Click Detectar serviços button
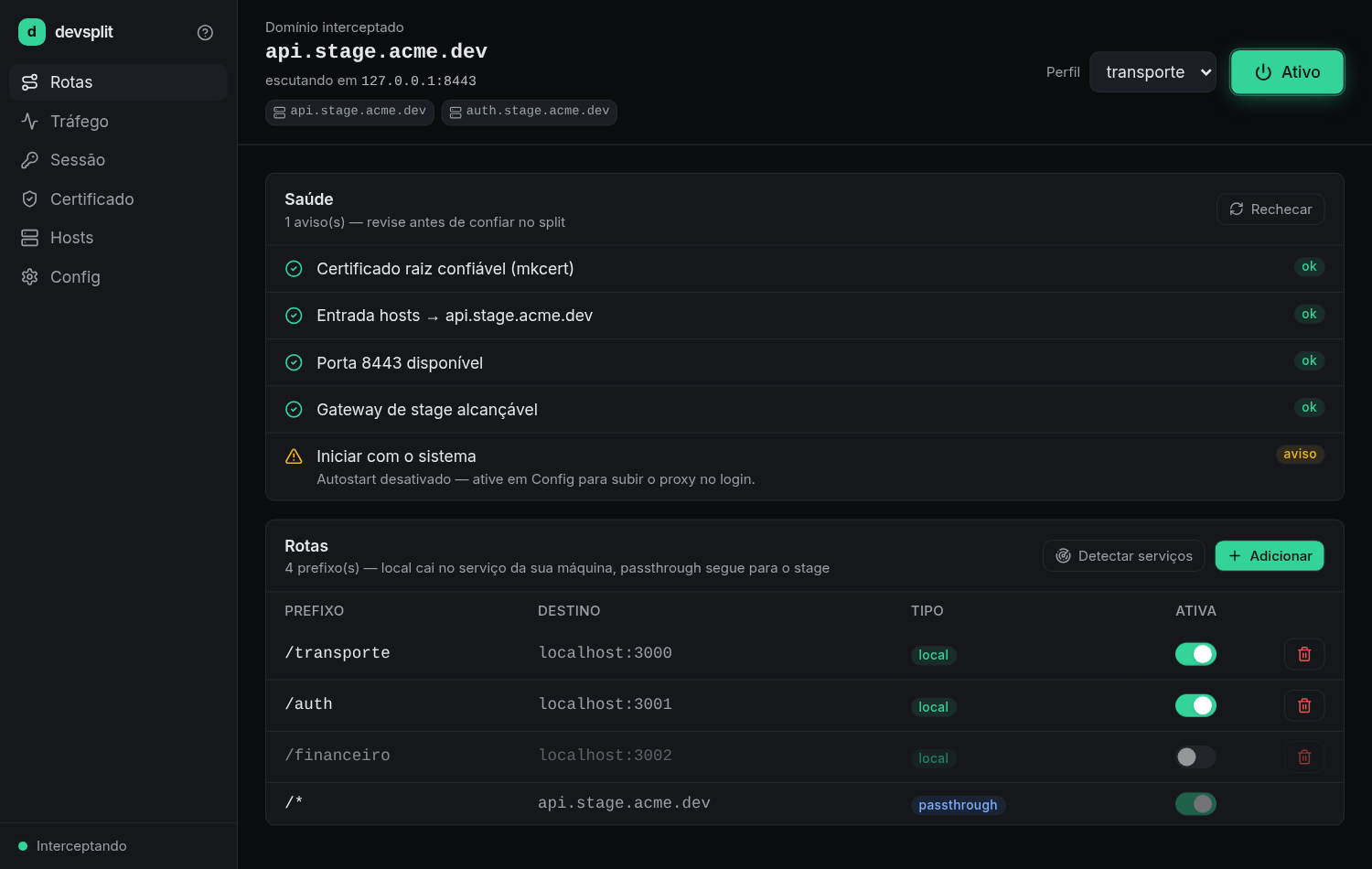 point(1123,556)
